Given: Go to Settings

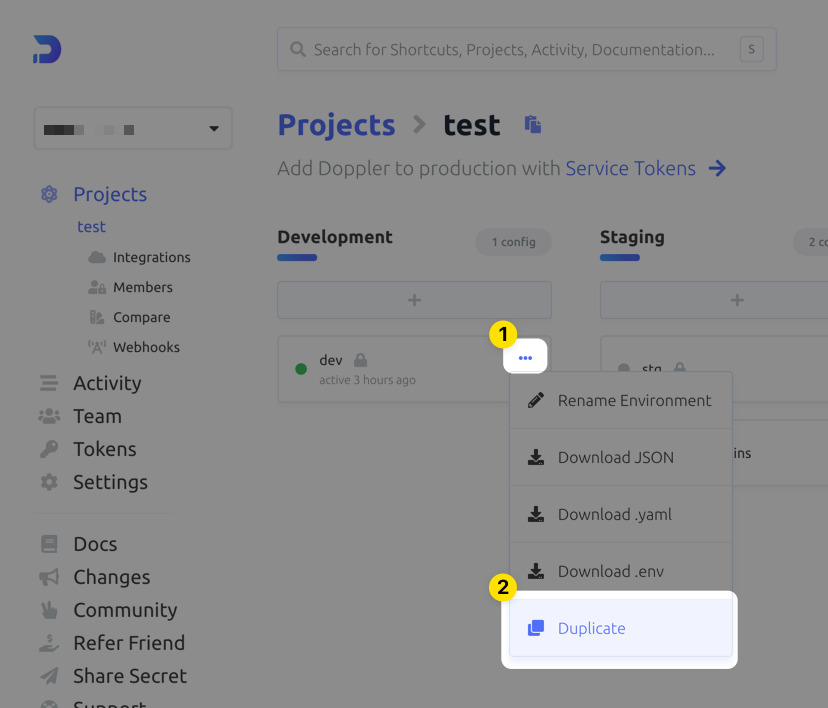Looking at the screenshot, I should (110, 482).
